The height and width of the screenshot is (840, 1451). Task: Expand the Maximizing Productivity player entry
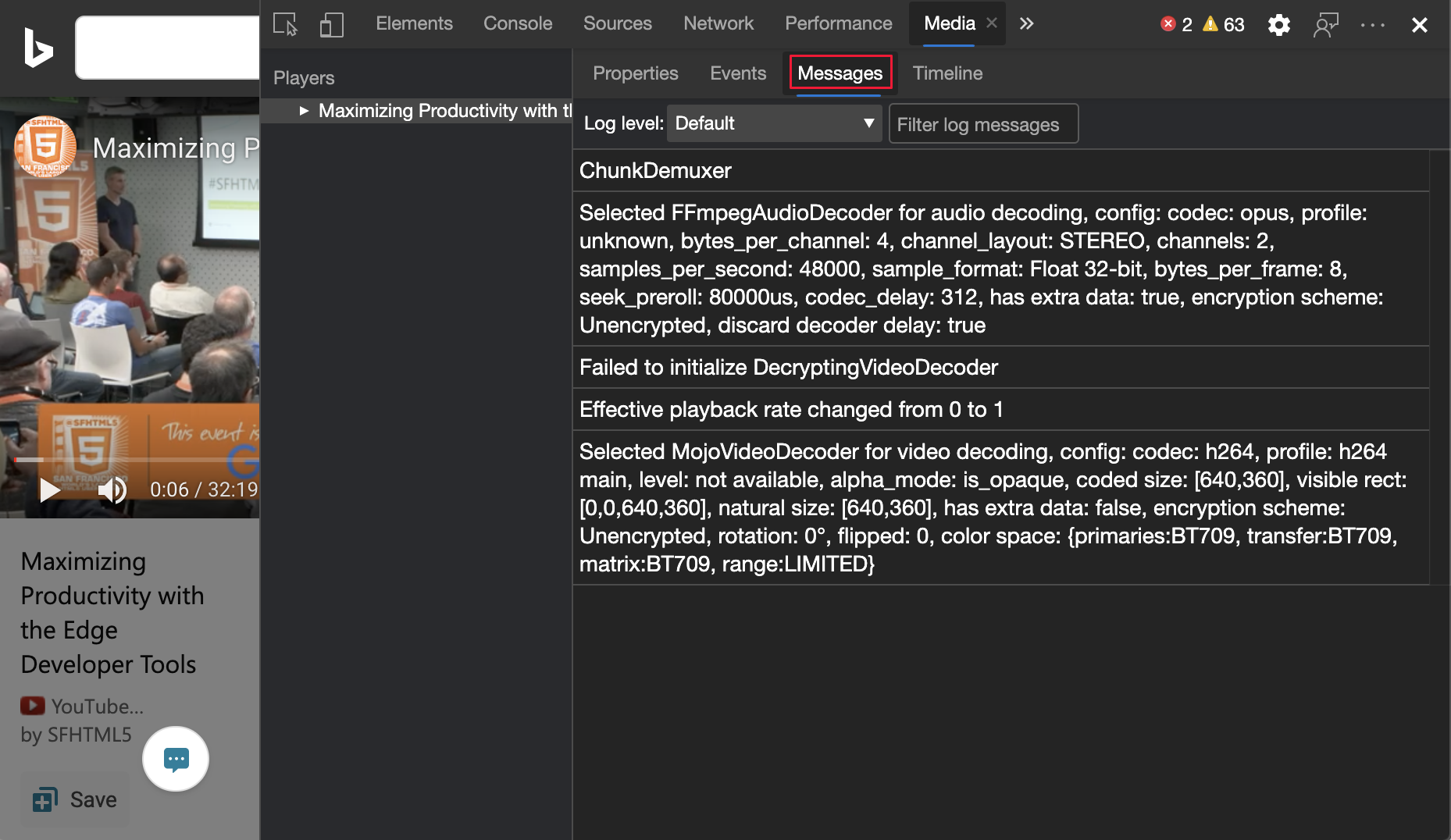point(304,111)
